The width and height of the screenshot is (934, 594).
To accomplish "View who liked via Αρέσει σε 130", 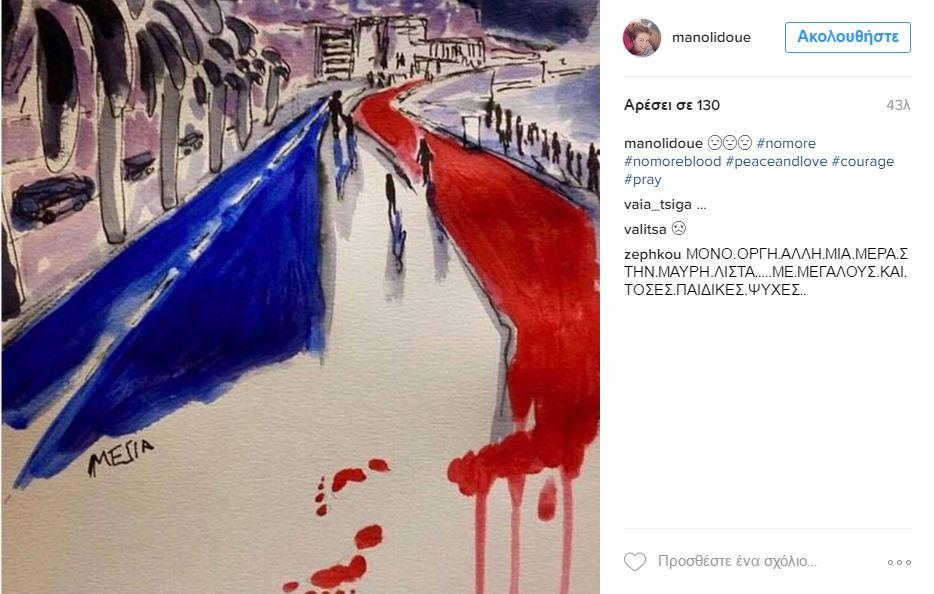I will (x=672, y=105).
